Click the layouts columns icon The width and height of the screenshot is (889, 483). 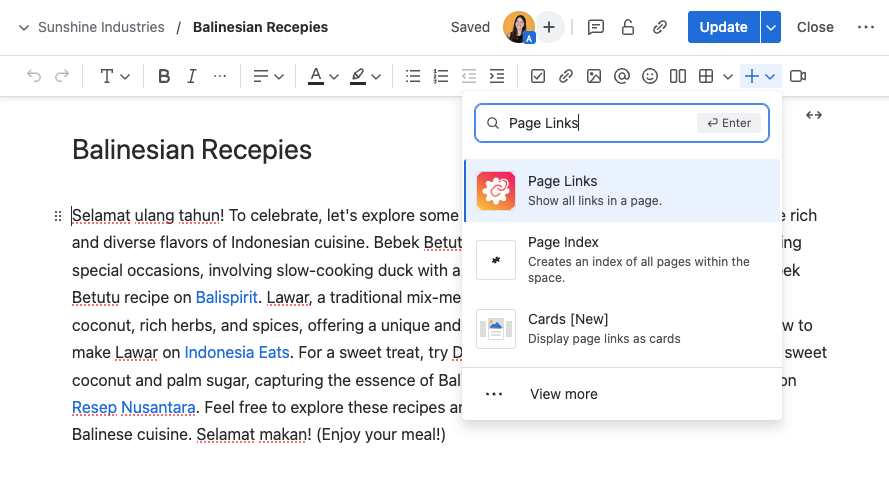[678, 76]
